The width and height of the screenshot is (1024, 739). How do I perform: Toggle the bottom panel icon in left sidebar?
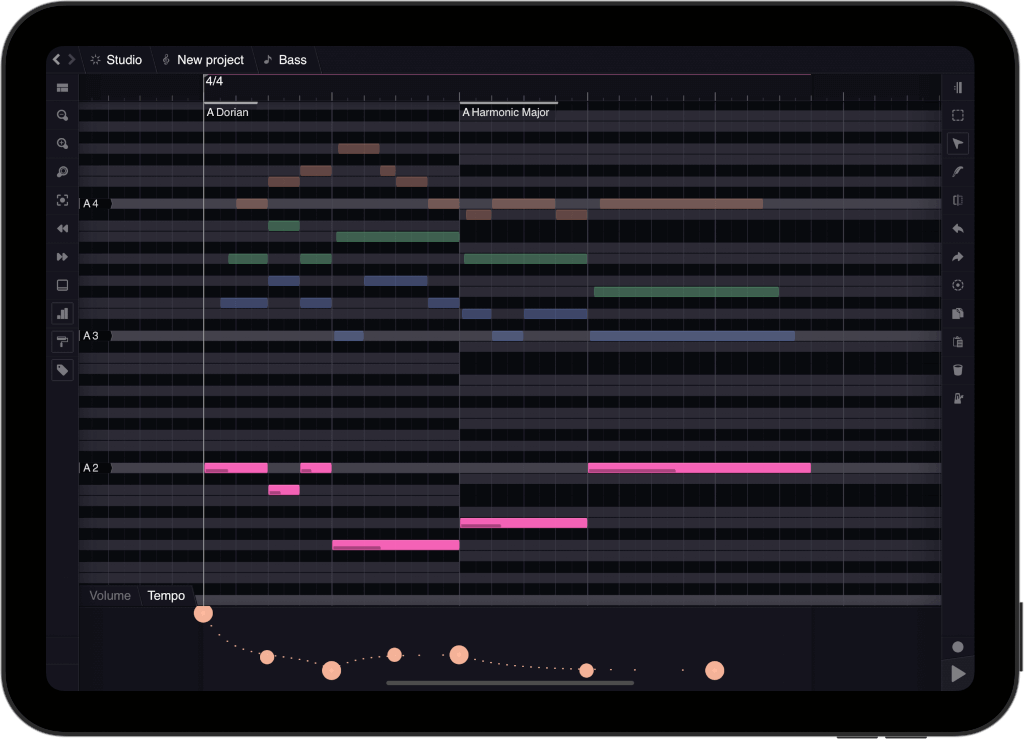[x=62, y=285]
